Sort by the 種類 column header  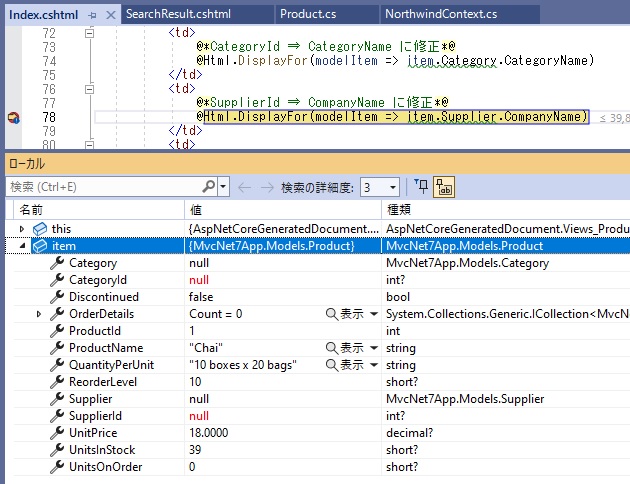click(506, 210)
